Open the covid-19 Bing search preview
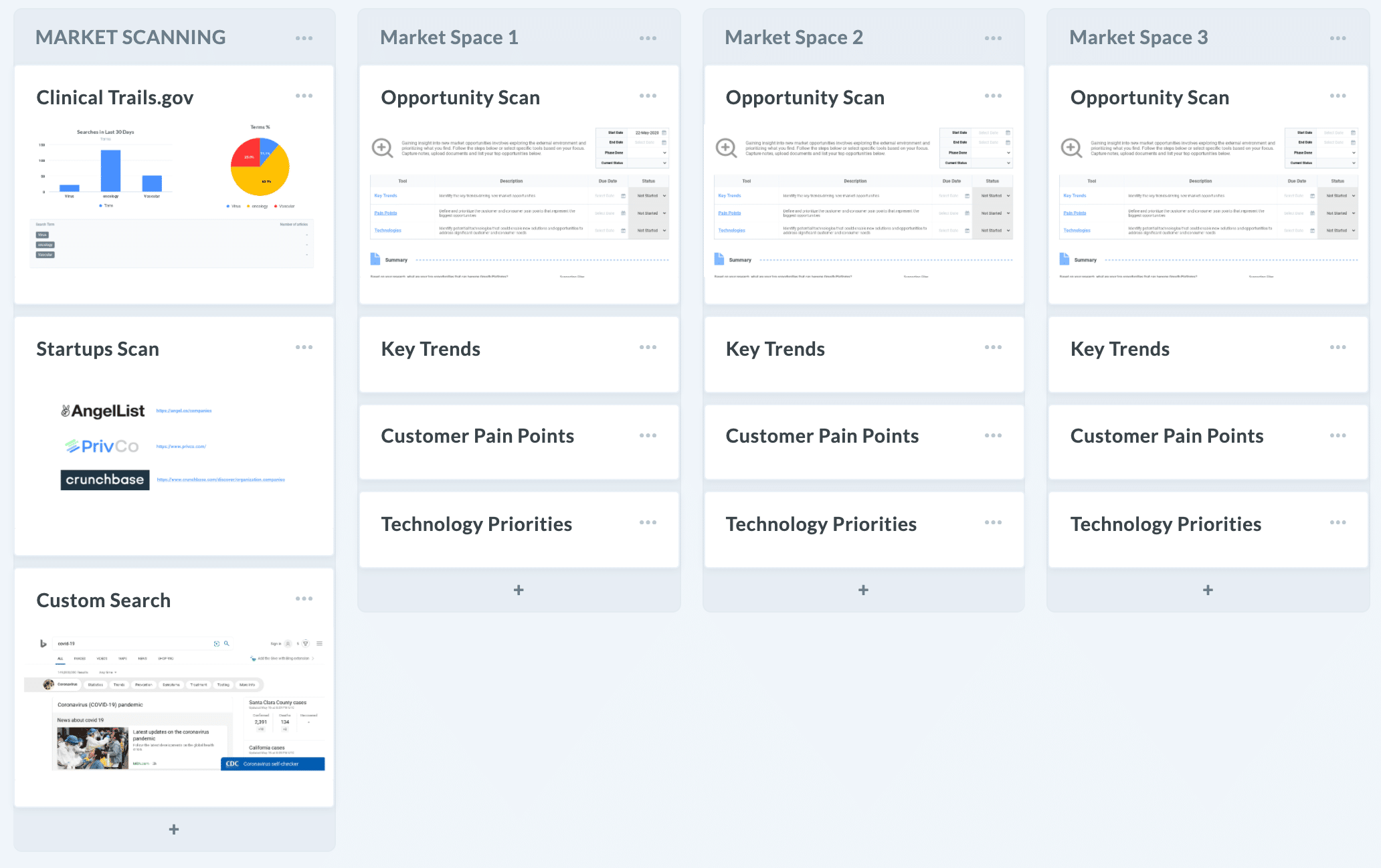1381x868 pixels. coord(175,703)
